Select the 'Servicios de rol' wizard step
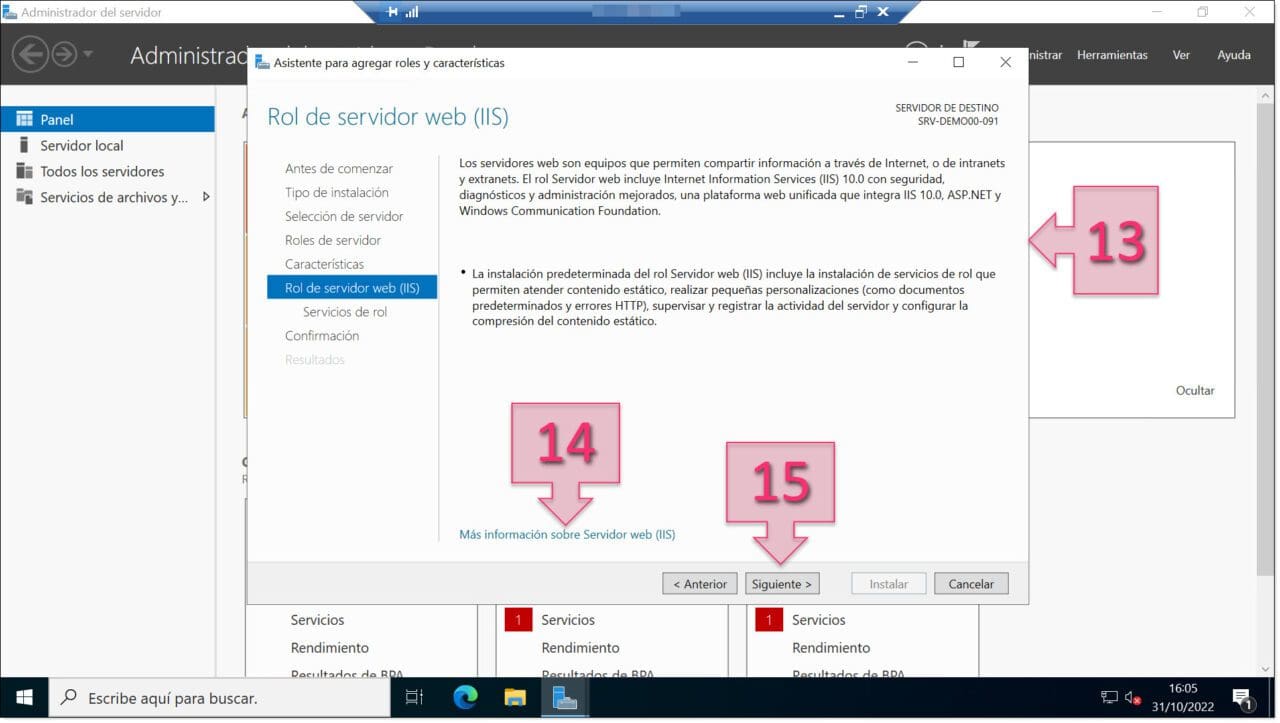Screen dimensions: 1280x723 (345, 312)
